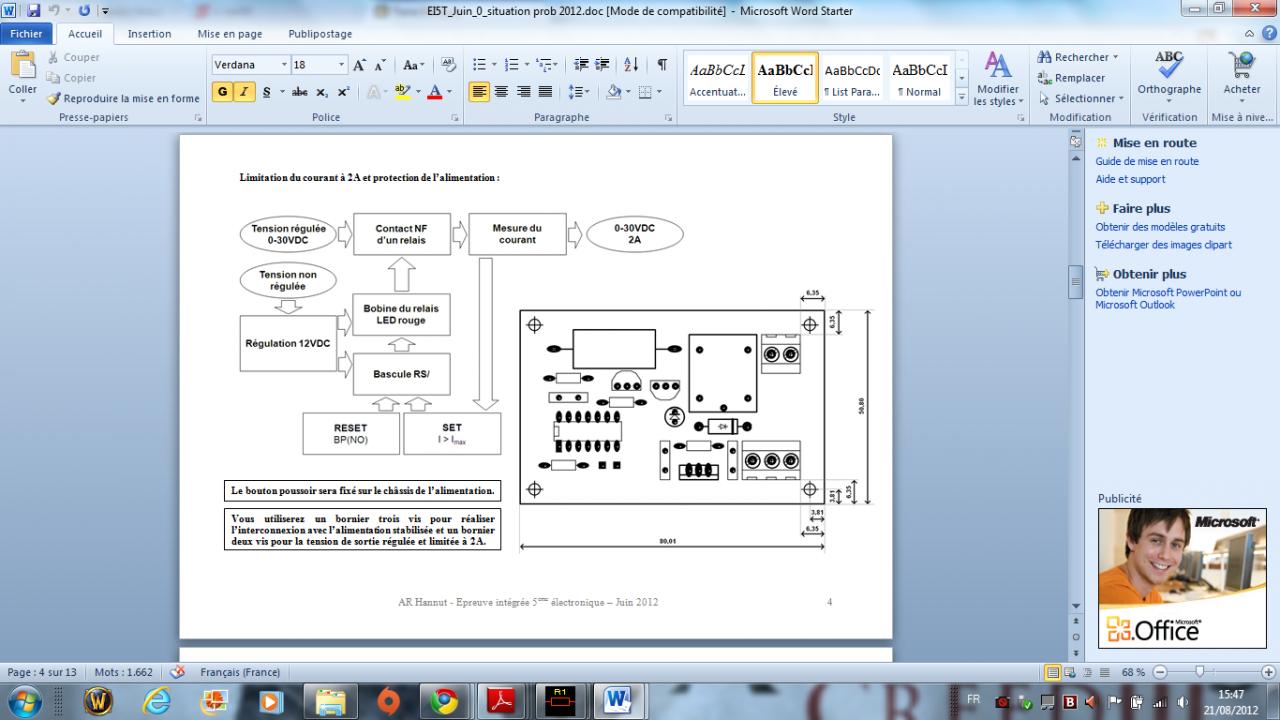Sort the selection alphabetically
Viewport: 1280px width, 720px height.
[x=631, y=65]
